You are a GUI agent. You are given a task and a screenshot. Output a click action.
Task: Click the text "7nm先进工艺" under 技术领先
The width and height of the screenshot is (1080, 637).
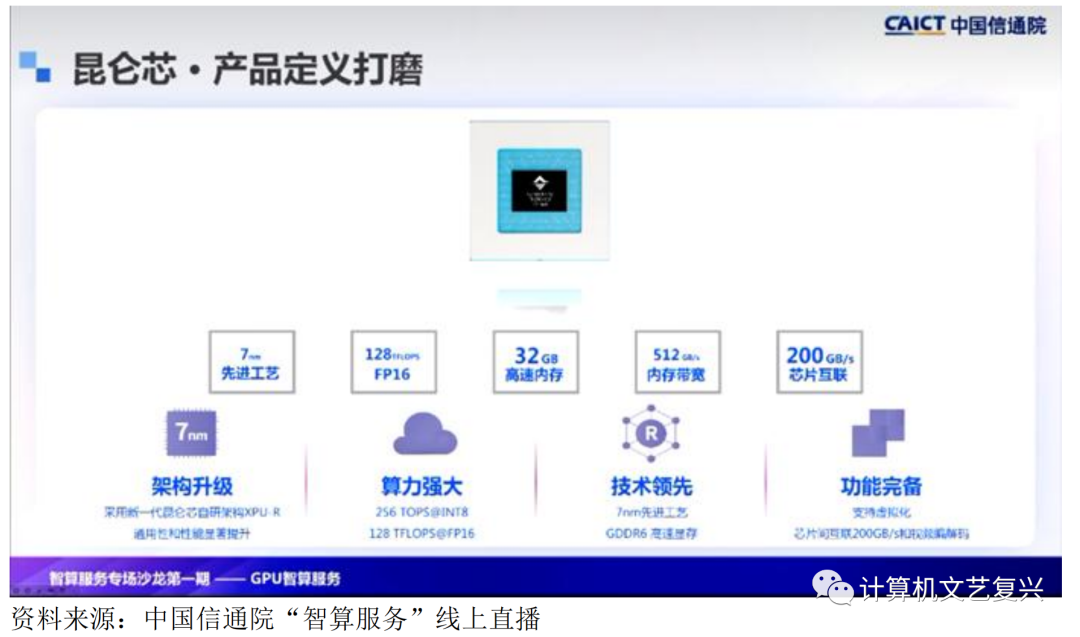[x=652, y=512]
